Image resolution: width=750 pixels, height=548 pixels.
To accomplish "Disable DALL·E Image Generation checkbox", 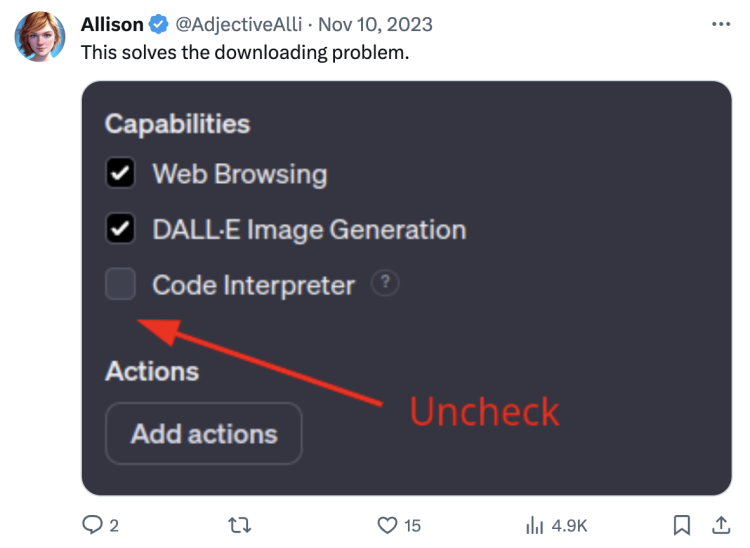I will [121, 230].
